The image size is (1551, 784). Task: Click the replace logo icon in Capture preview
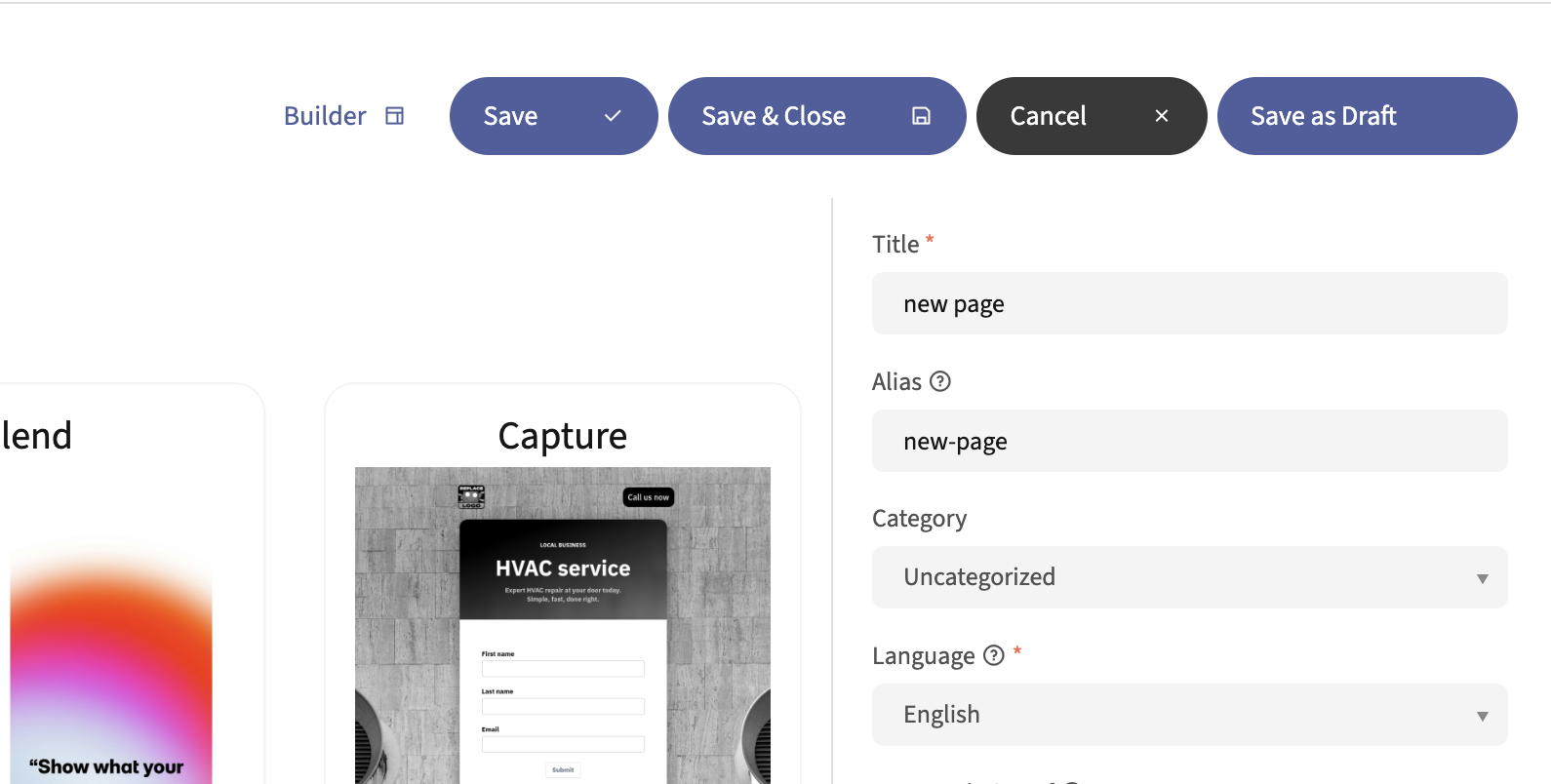[471, 496]
